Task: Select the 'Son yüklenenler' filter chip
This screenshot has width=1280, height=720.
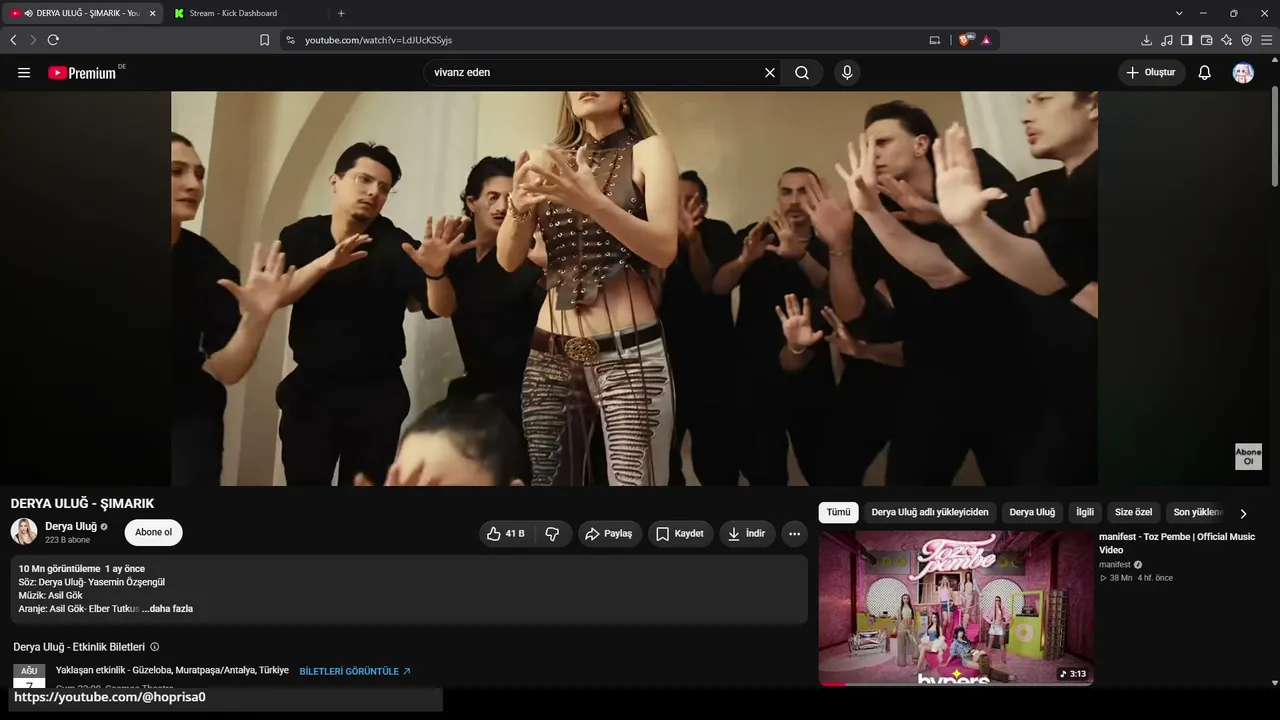Action: (x=1197, y=512)
